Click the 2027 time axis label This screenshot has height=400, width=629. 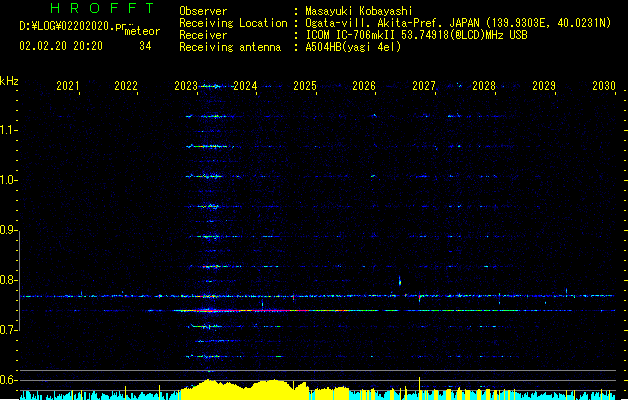[x=424, y=86]
